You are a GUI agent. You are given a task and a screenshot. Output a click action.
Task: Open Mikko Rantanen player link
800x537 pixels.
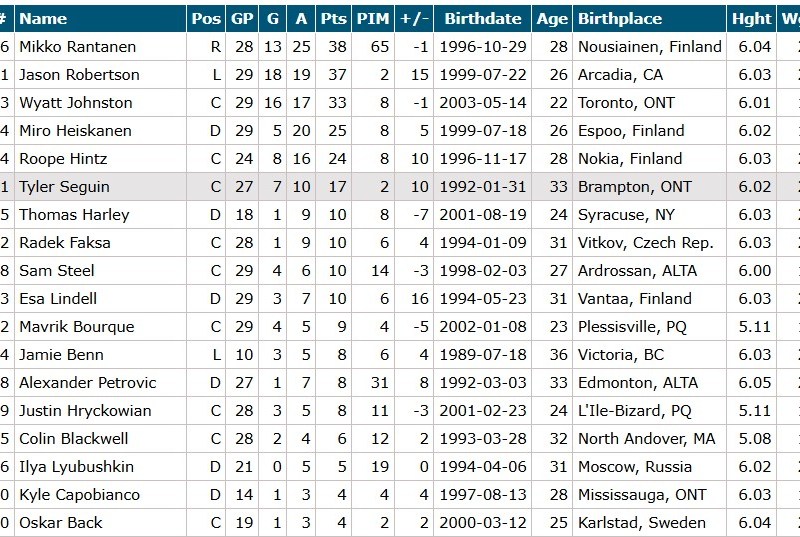tap(77, 47)
